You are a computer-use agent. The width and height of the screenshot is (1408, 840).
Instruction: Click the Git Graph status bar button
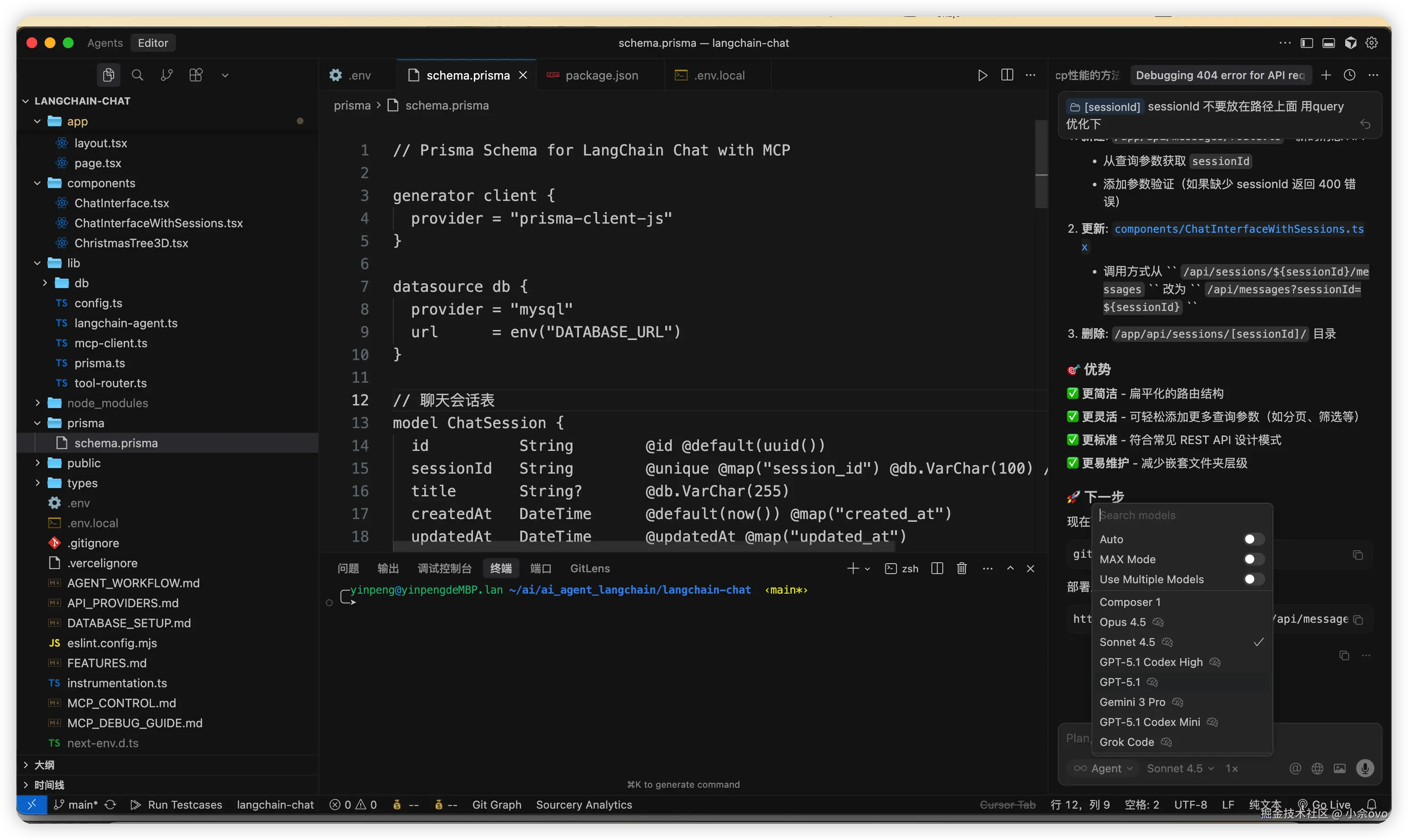tap(497, 805)
